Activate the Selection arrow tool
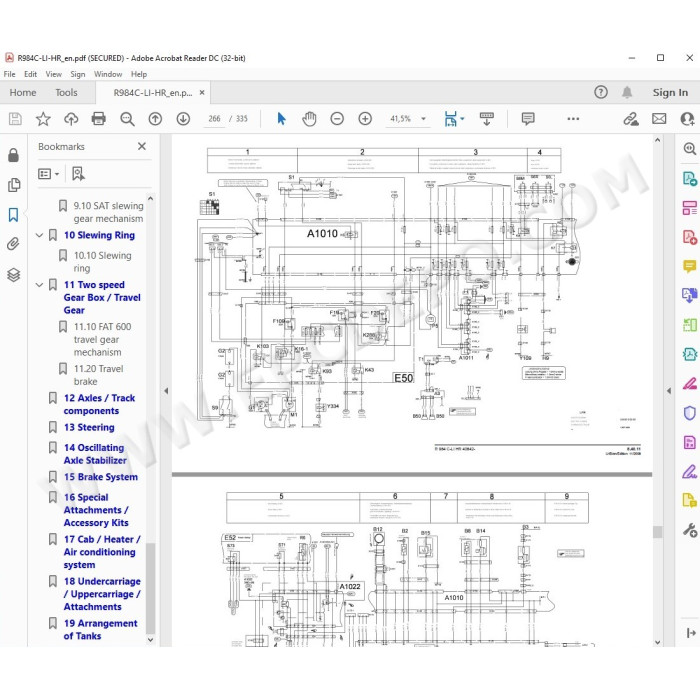The height and width of the screenshot is (700, 700). [281, 119]
